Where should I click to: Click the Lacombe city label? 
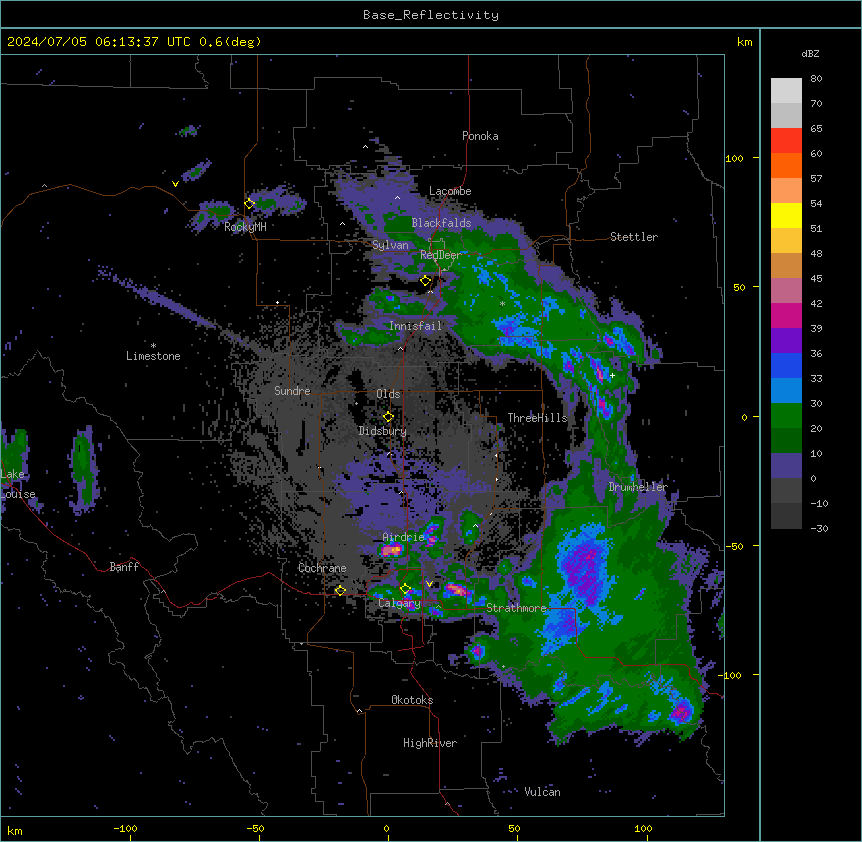(450, 191)
